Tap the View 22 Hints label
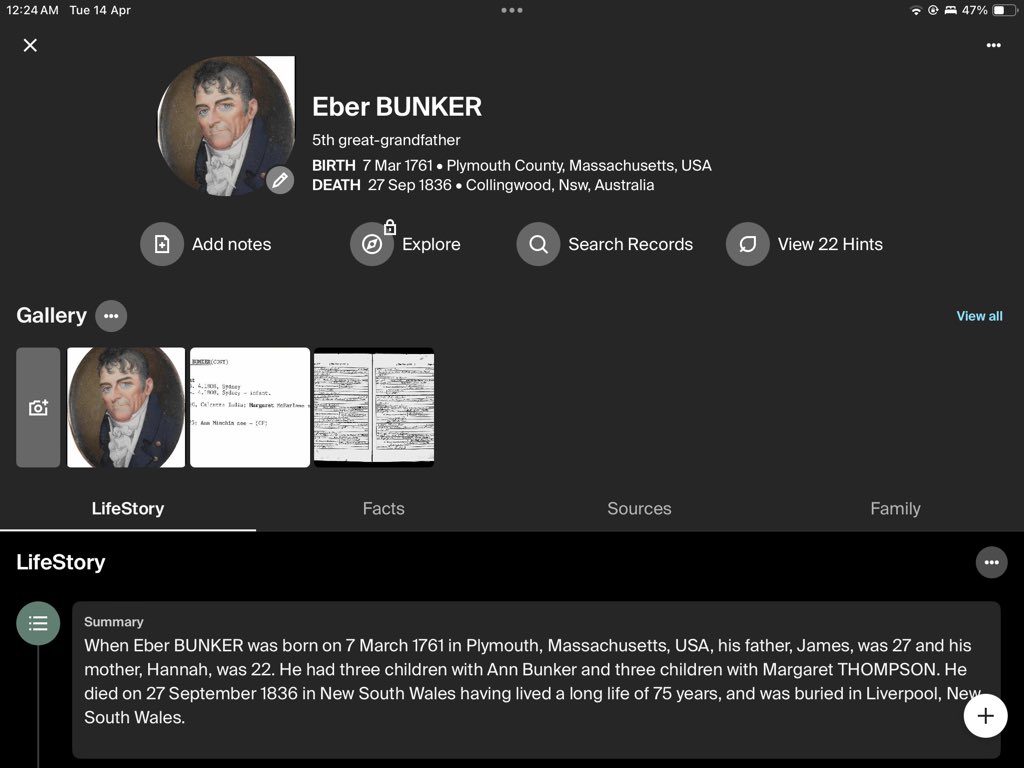 pos(830,244)
